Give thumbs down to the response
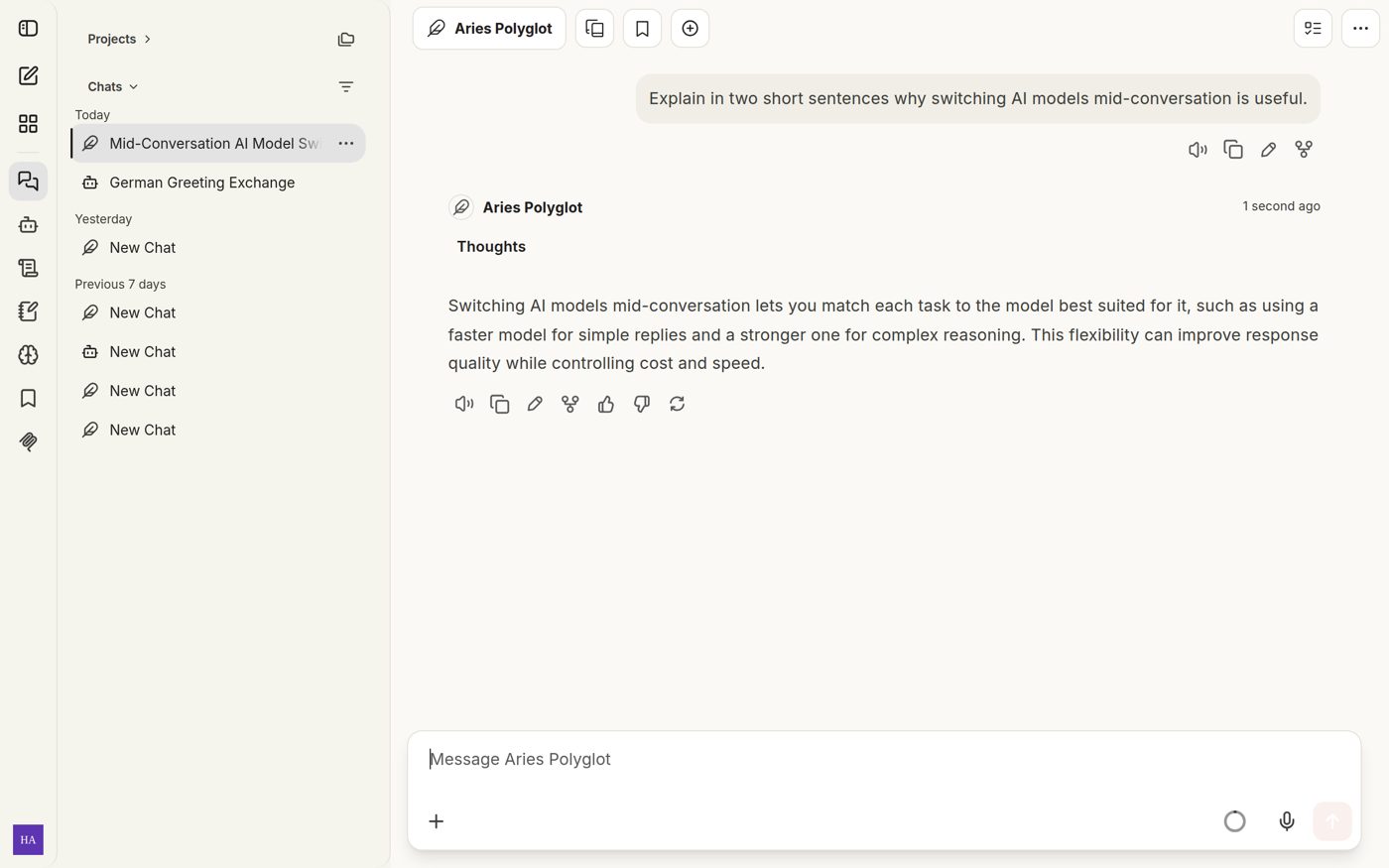The width and height of the screenshot is (1389, 868). [x=642, y=404]
